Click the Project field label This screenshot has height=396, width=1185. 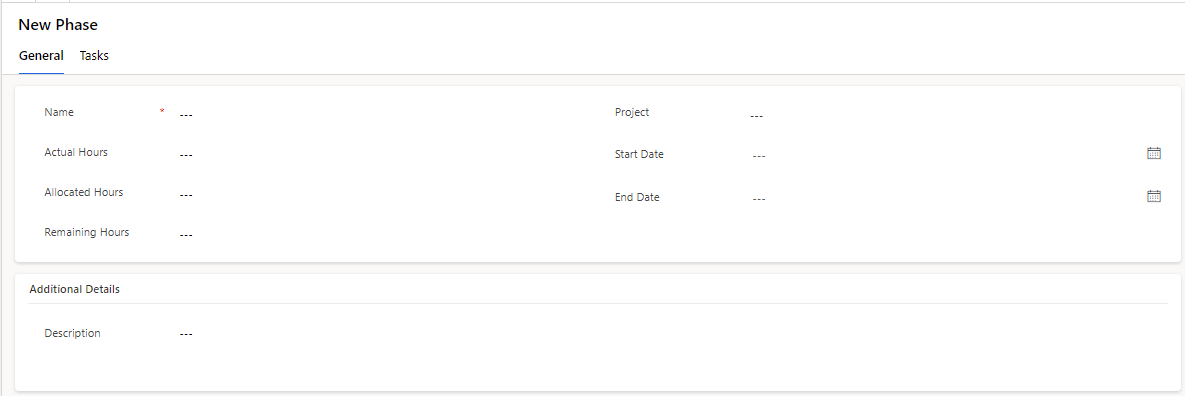click(632, 112)
